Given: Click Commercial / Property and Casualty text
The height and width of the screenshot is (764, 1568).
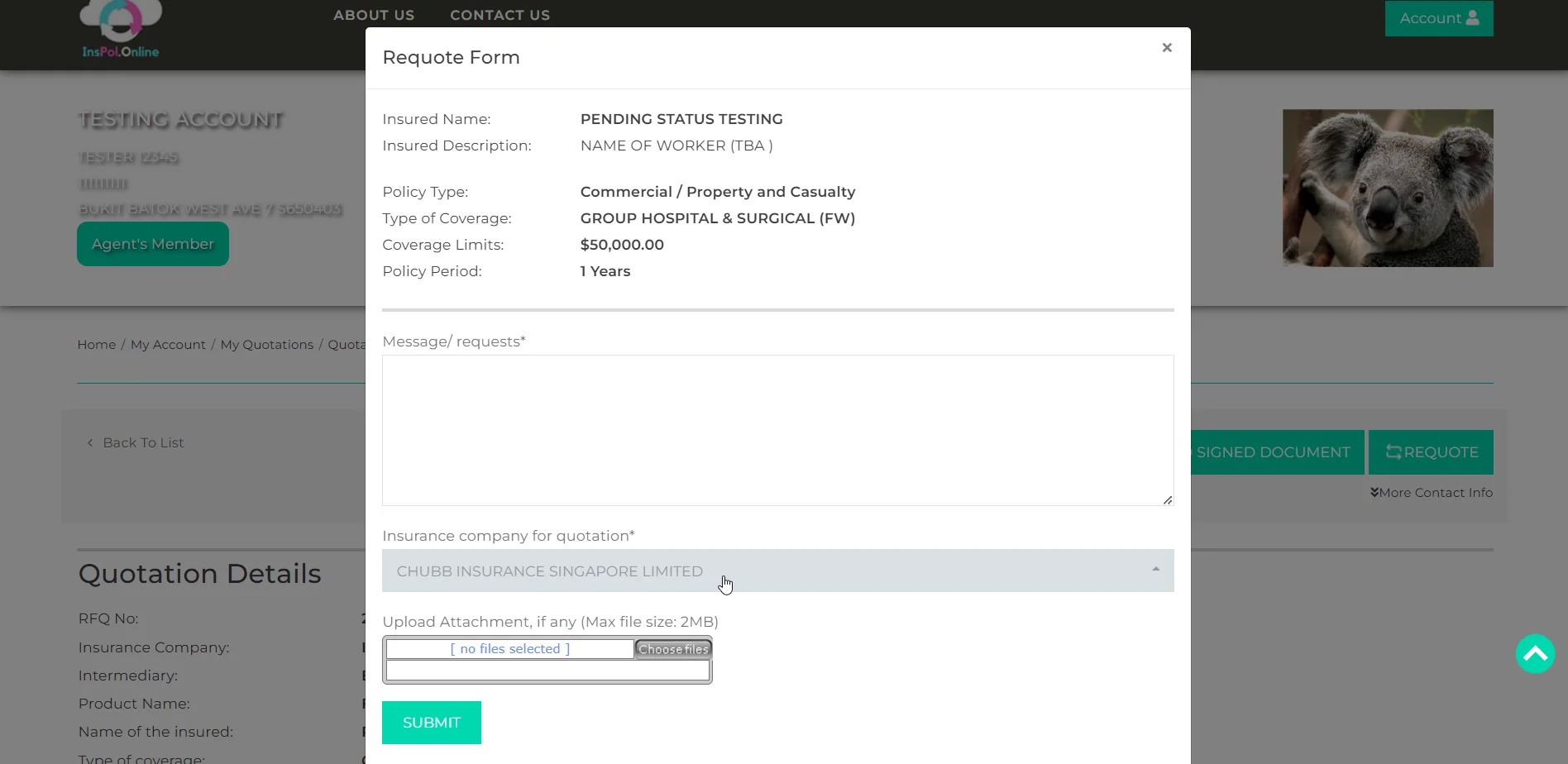Looking at the screenshot, I should (x=718, y=192).
